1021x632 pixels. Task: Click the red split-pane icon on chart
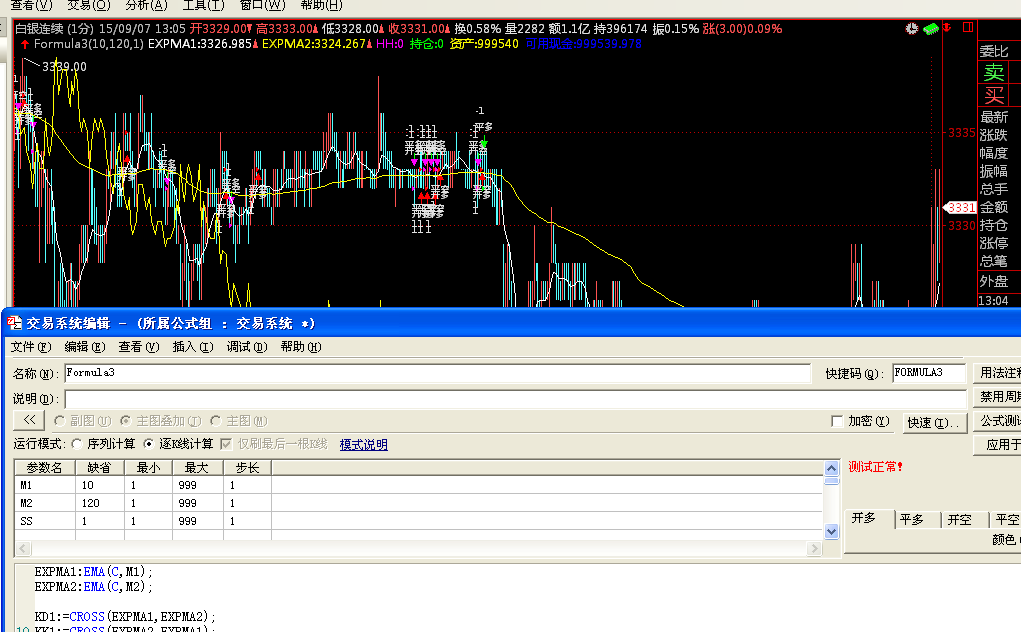(x=968, y=27)
